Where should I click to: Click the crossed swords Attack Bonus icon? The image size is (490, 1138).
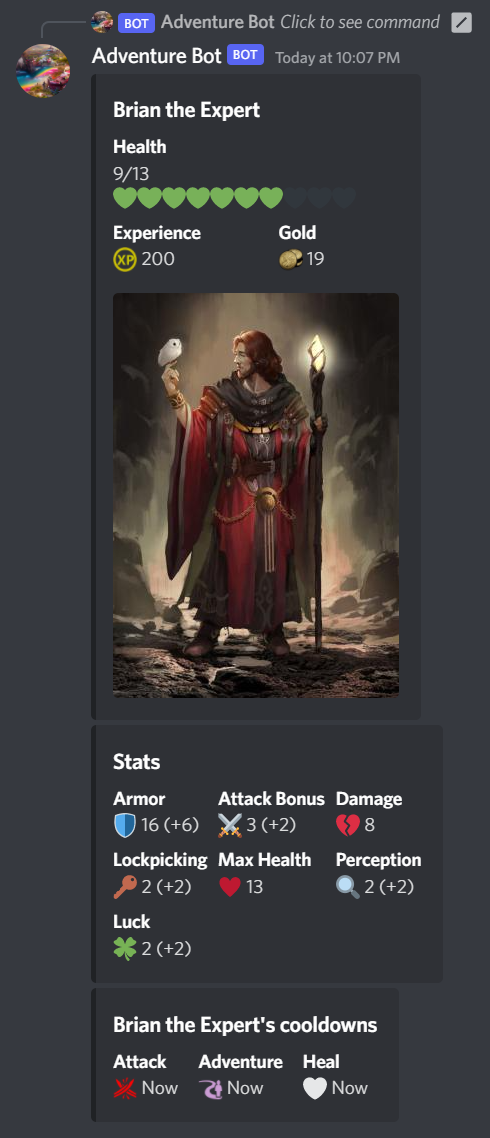tap(229, 826)
